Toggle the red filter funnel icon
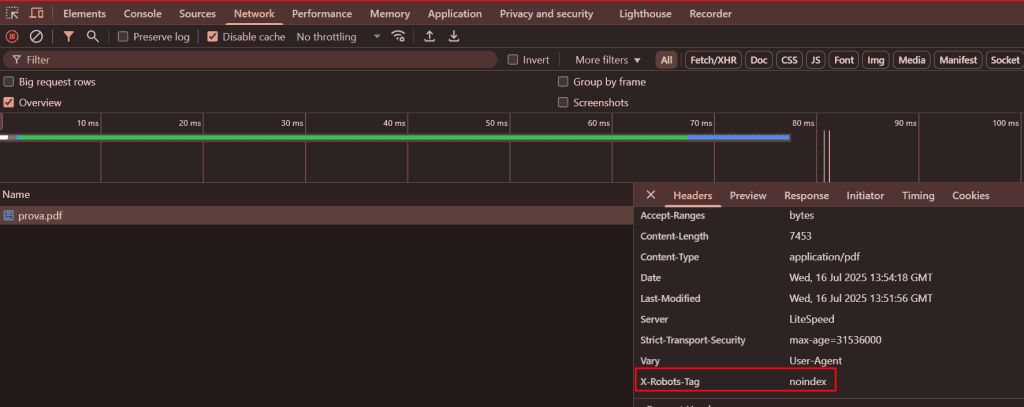The image size is (1024, 407). point(68,37)
